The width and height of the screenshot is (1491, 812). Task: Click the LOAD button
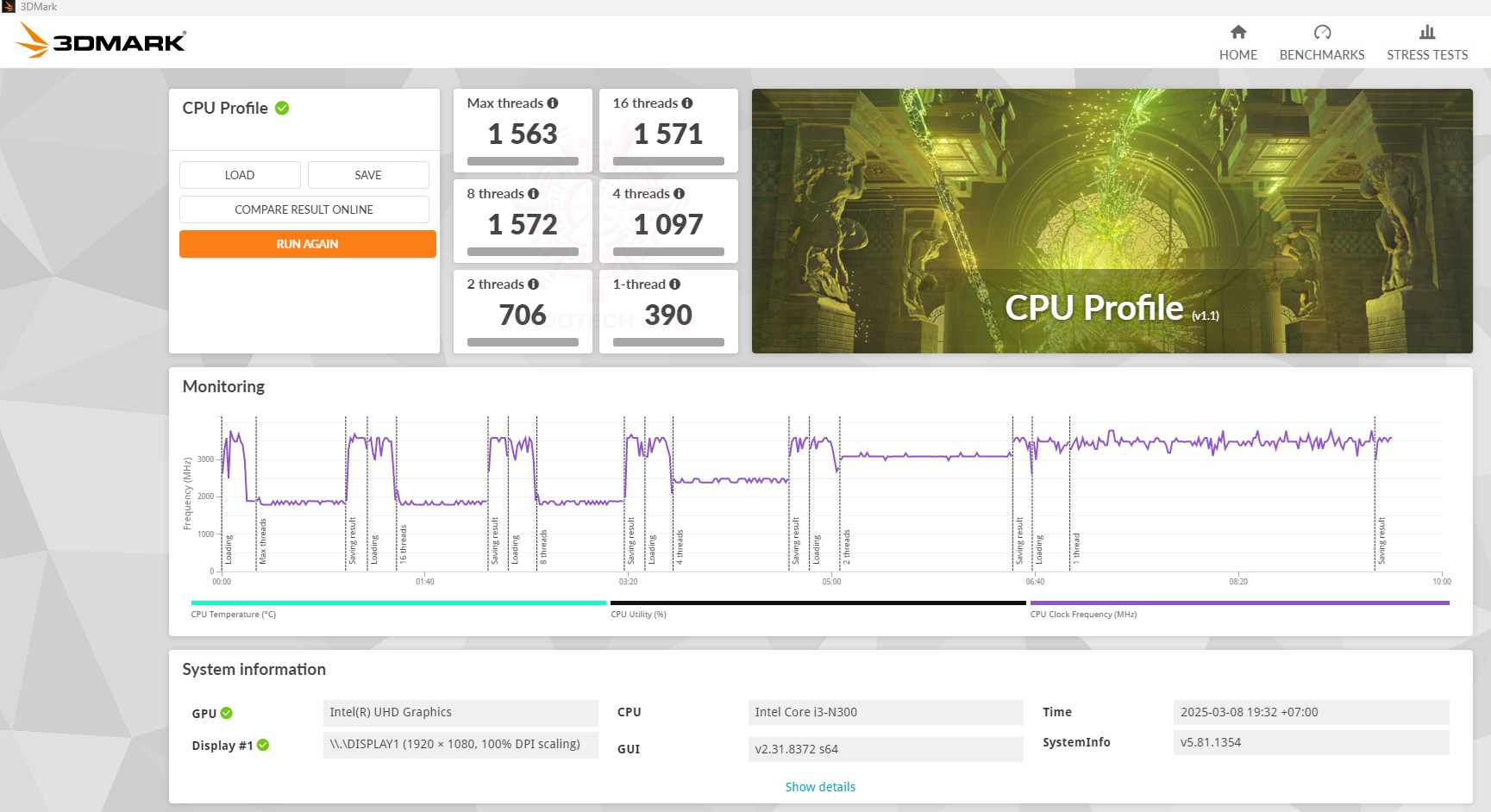coord(240,175)
